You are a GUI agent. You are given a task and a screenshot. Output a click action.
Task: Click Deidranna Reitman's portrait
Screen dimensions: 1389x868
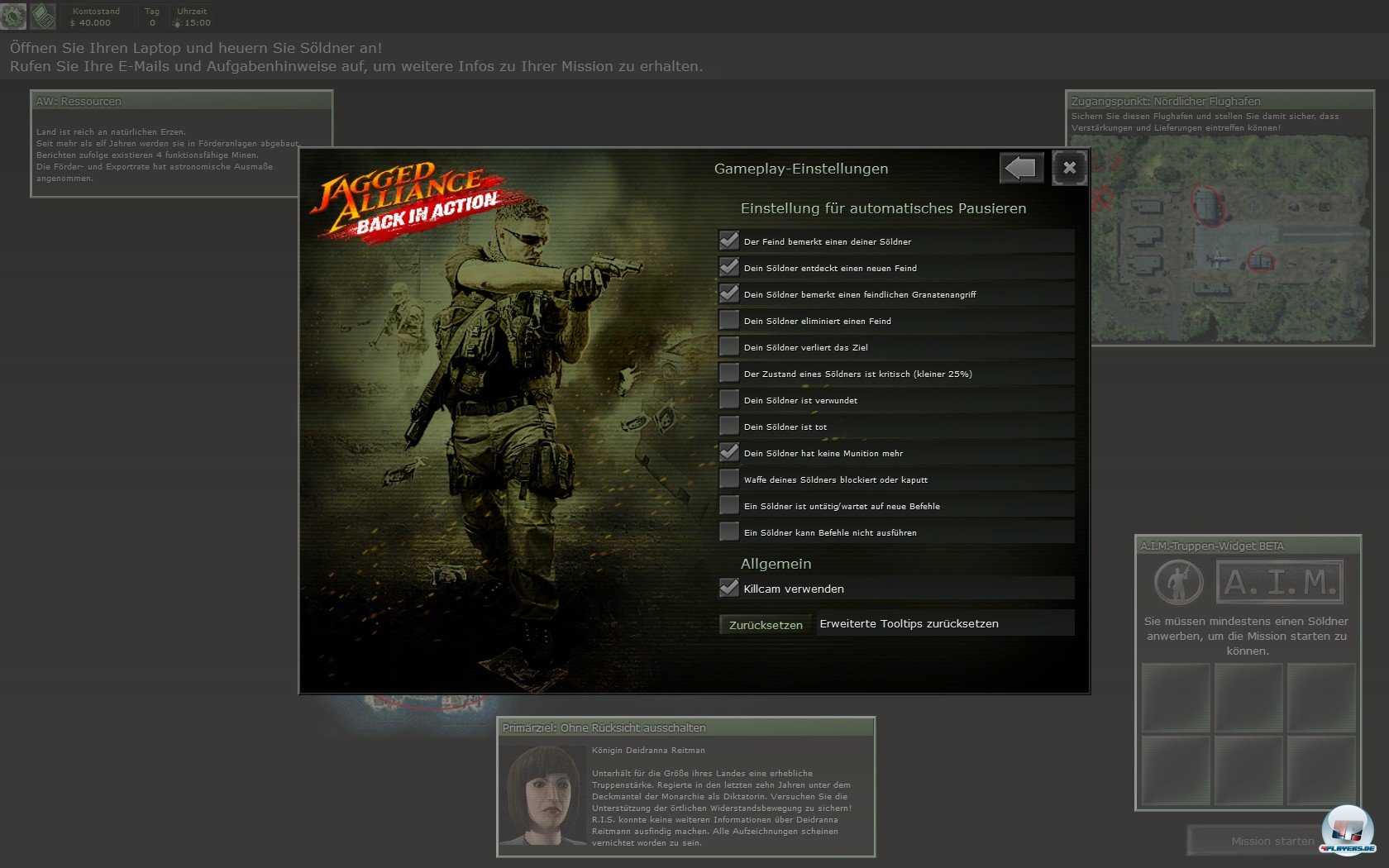(543, 795)
